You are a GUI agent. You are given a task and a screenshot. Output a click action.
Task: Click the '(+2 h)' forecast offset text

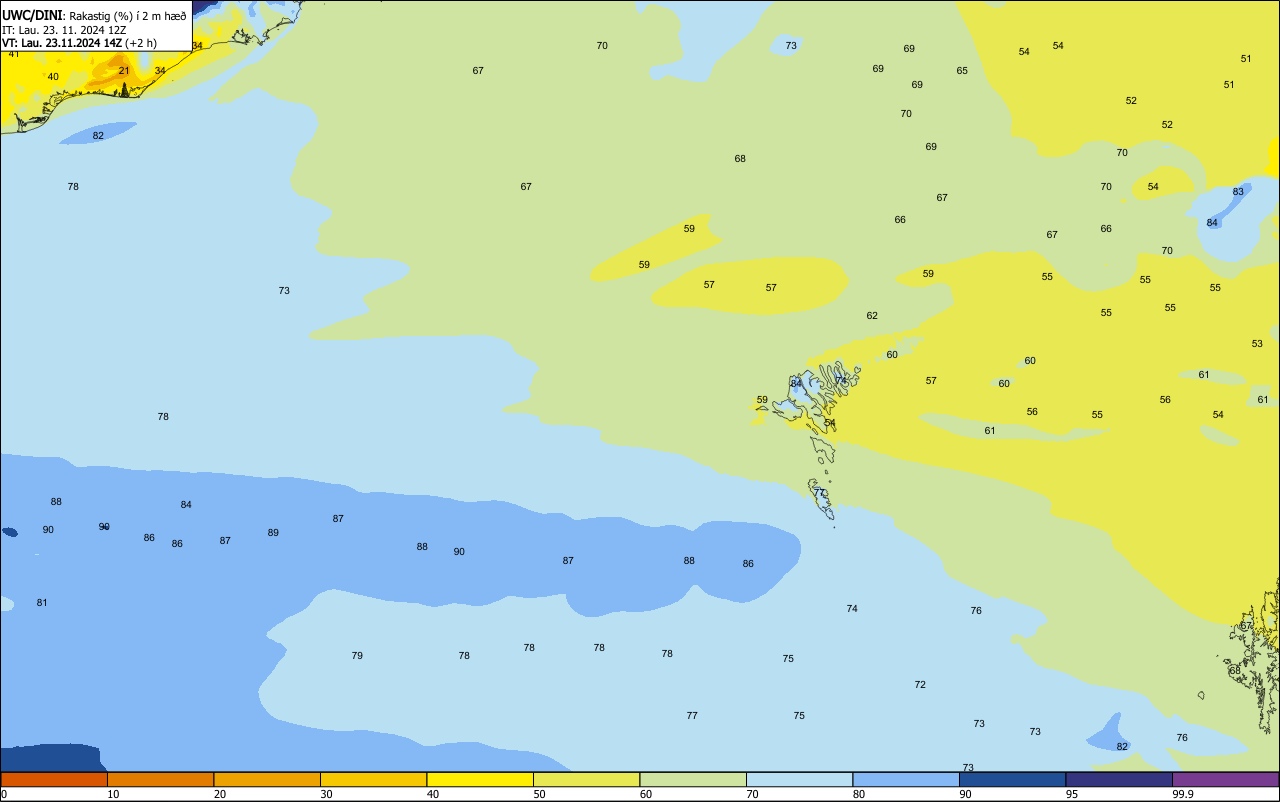click(x=141, y=43)
